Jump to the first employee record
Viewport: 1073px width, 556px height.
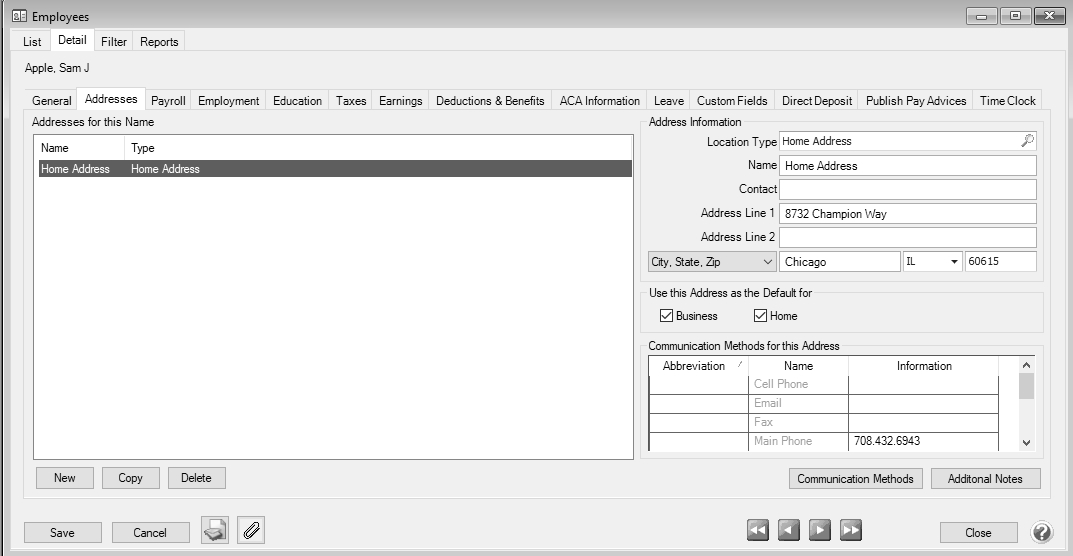click(x=758, y=531)
